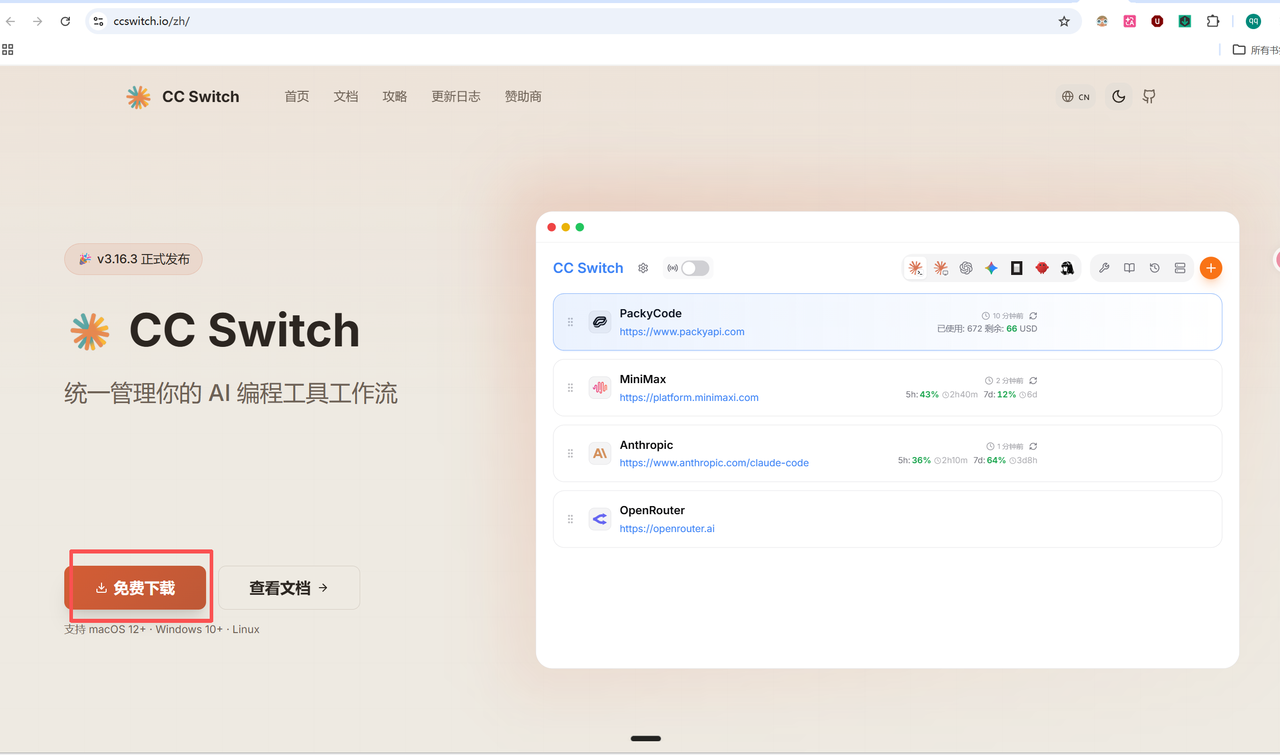Open the v3.16.3 正式发布 announcement badge
The image size is (1280, 755).
(x=133, y=259)
